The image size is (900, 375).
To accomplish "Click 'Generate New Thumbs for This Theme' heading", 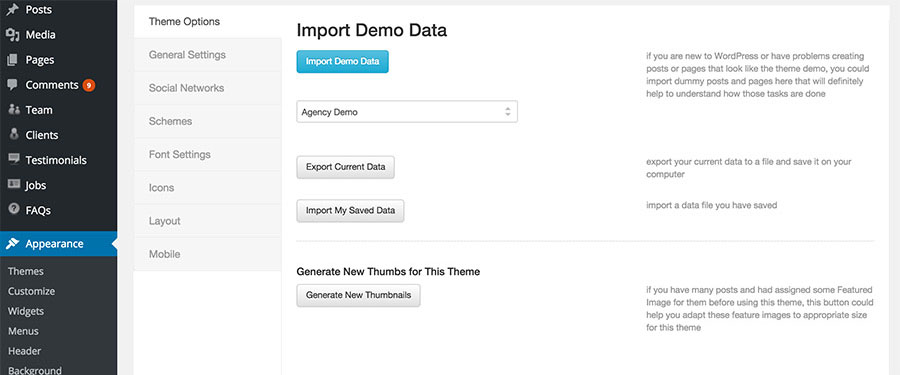I will (389, 272).
